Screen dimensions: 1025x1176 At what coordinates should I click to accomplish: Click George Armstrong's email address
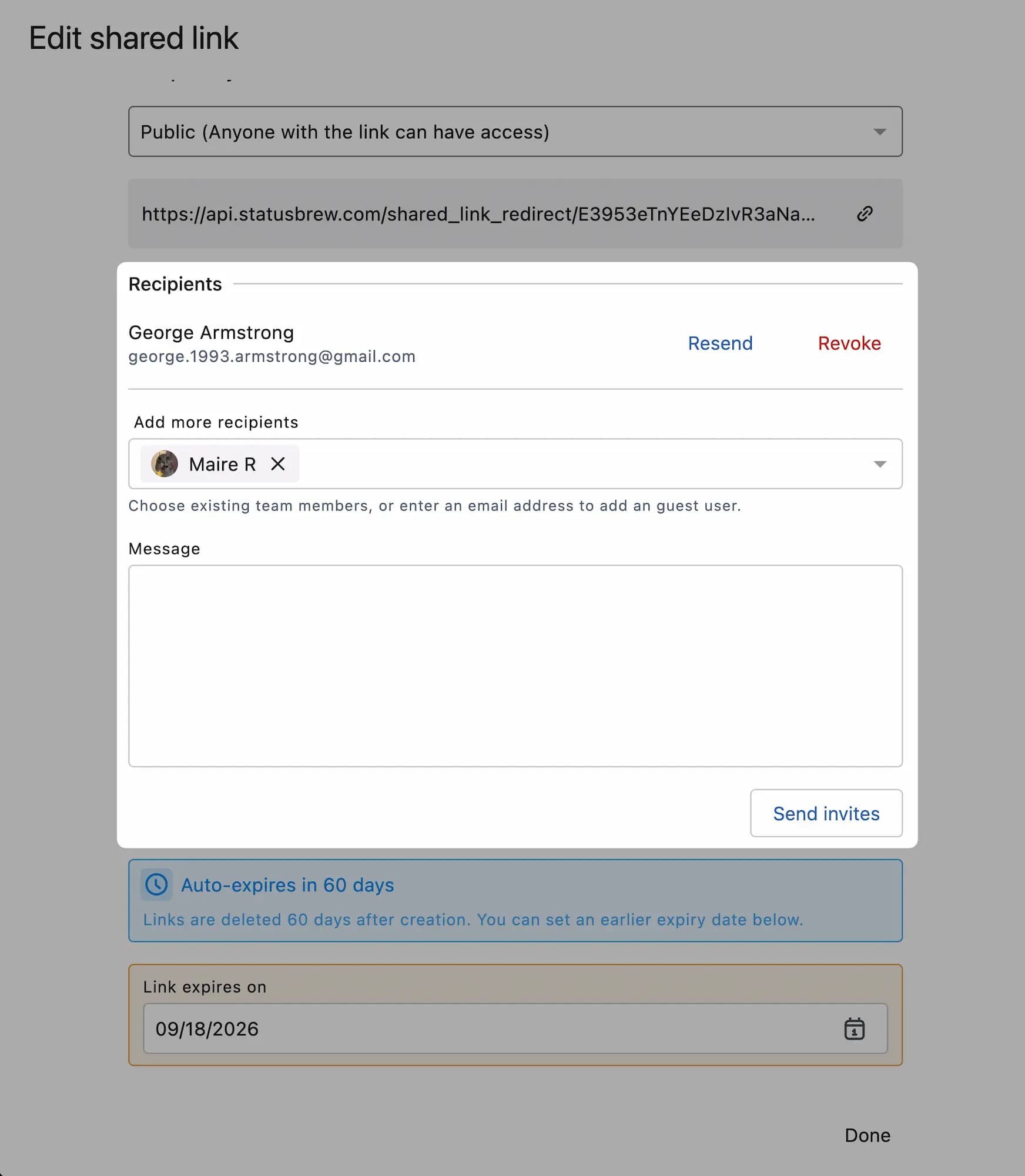[x=272, y=356]
